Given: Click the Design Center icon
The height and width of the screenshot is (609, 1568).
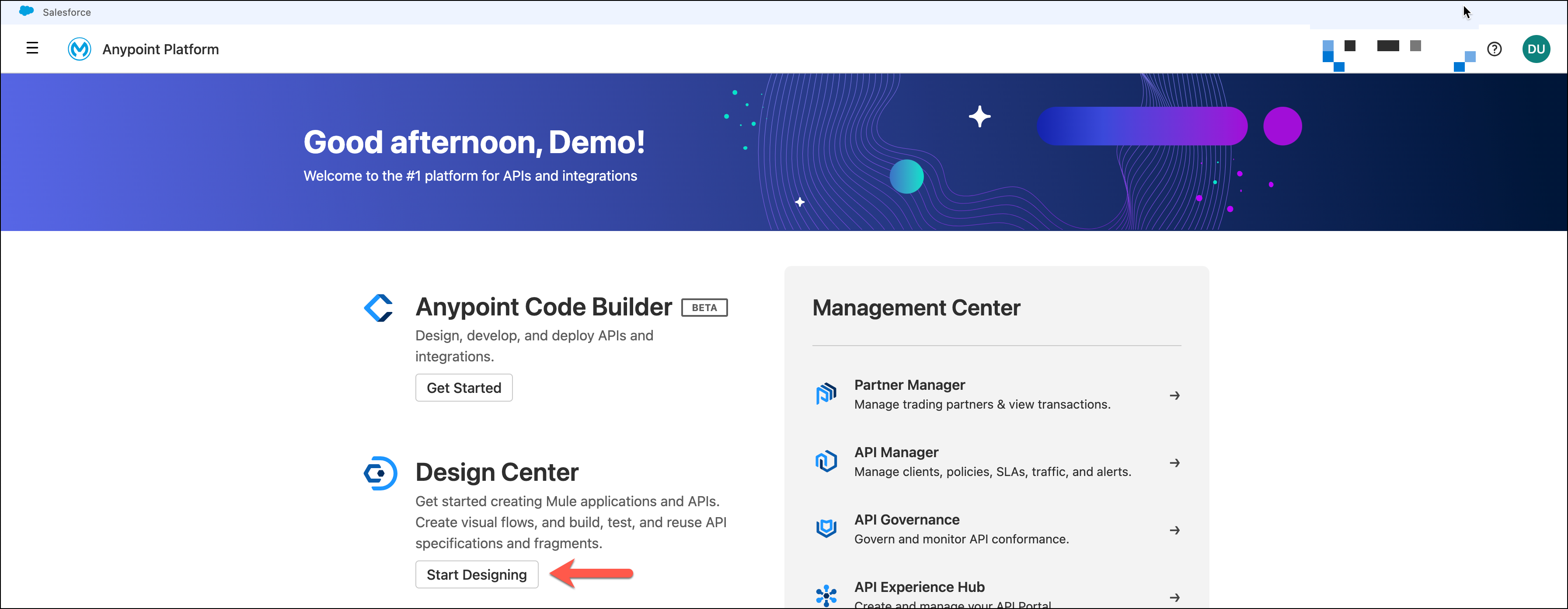Looking at the screenshot, I should tap(380, 473).
